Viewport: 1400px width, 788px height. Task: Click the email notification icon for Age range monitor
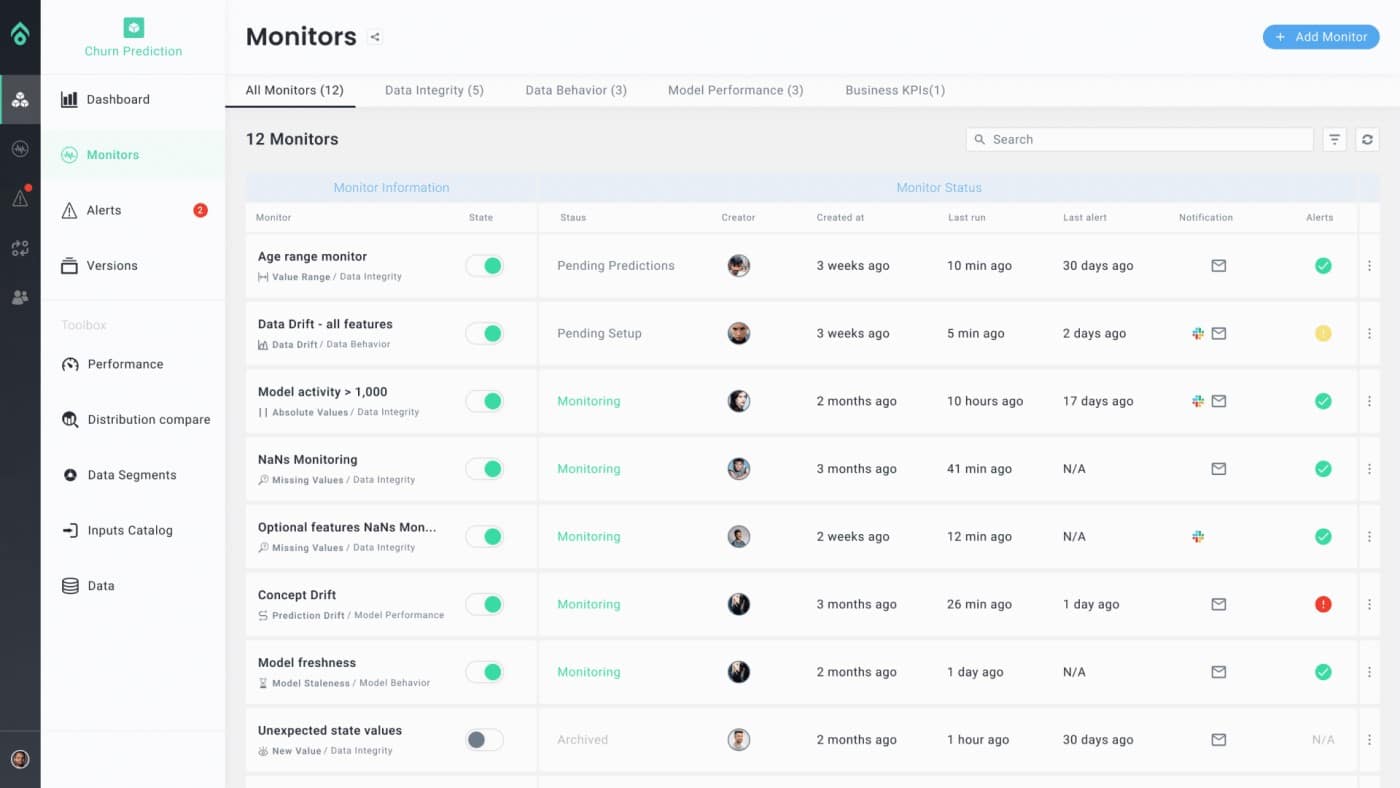[1218, 265]
